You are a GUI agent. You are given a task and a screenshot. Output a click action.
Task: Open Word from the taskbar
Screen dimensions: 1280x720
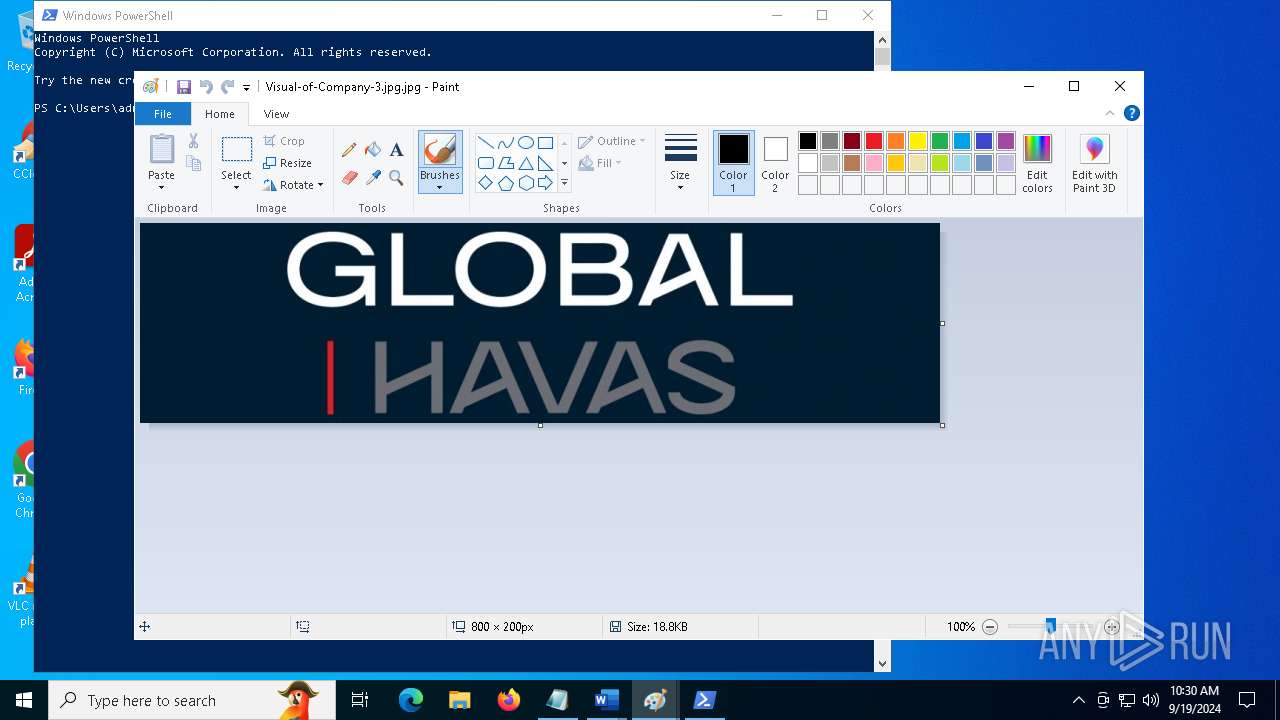(606, 700)
